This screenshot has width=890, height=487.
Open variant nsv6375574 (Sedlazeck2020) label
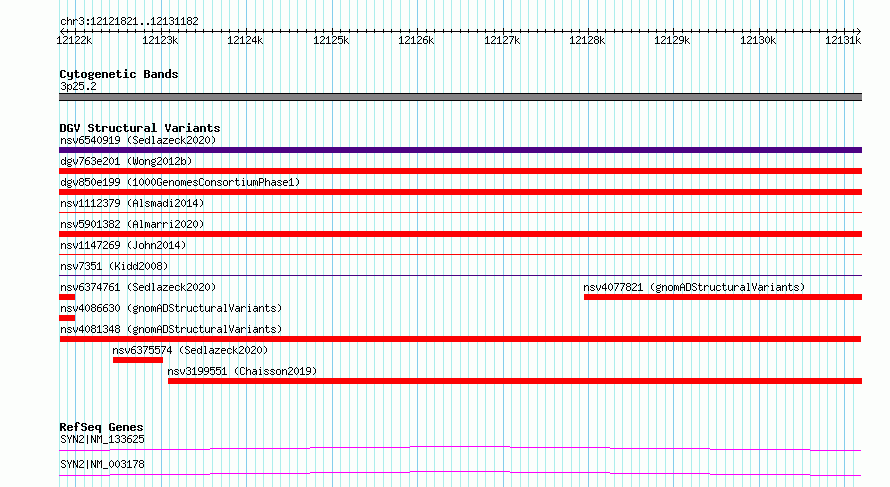190,350
